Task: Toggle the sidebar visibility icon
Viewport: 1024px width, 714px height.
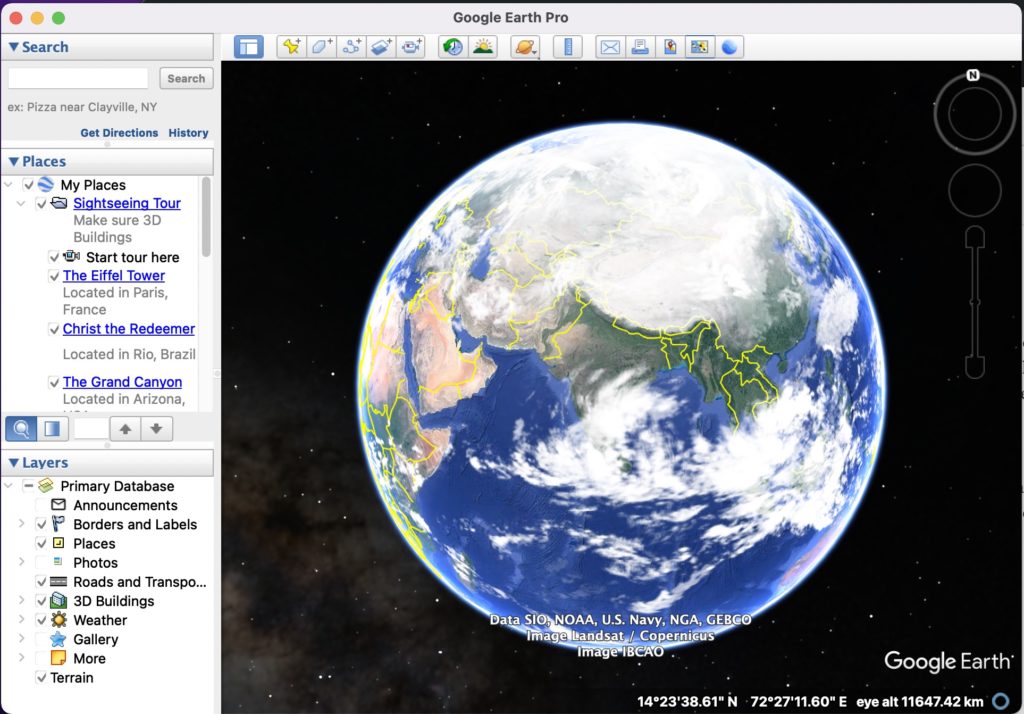Action: click(x=249, y=46)
